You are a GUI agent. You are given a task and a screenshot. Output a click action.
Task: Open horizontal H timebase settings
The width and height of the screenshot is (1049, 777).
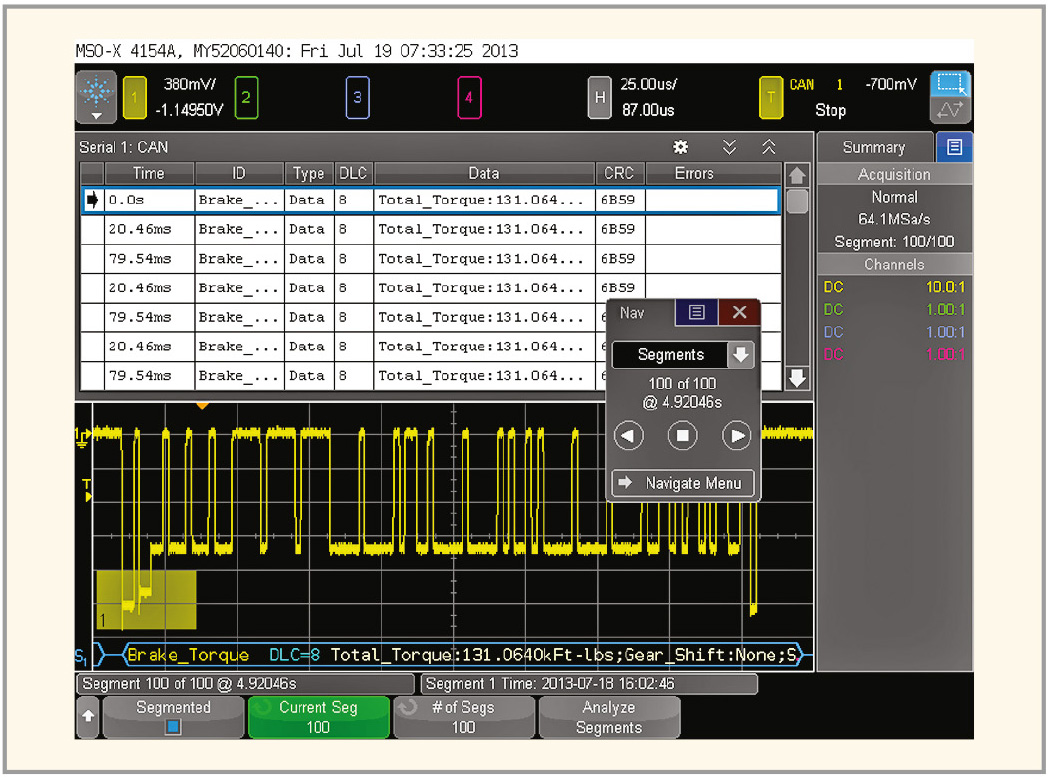tap(598, 97)
